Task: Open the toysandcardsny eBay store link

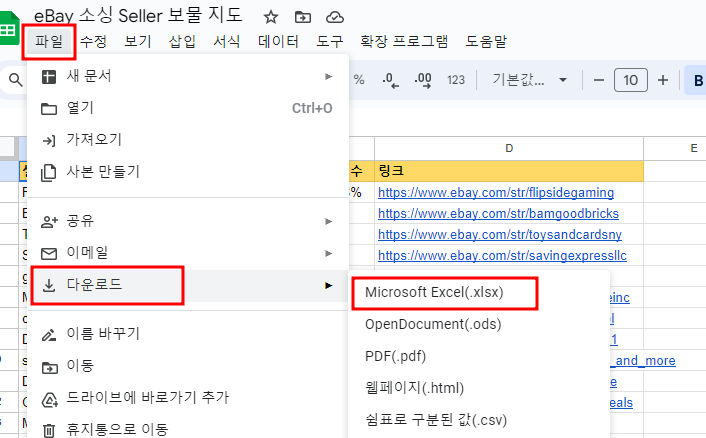Action: tap(500, 235)
